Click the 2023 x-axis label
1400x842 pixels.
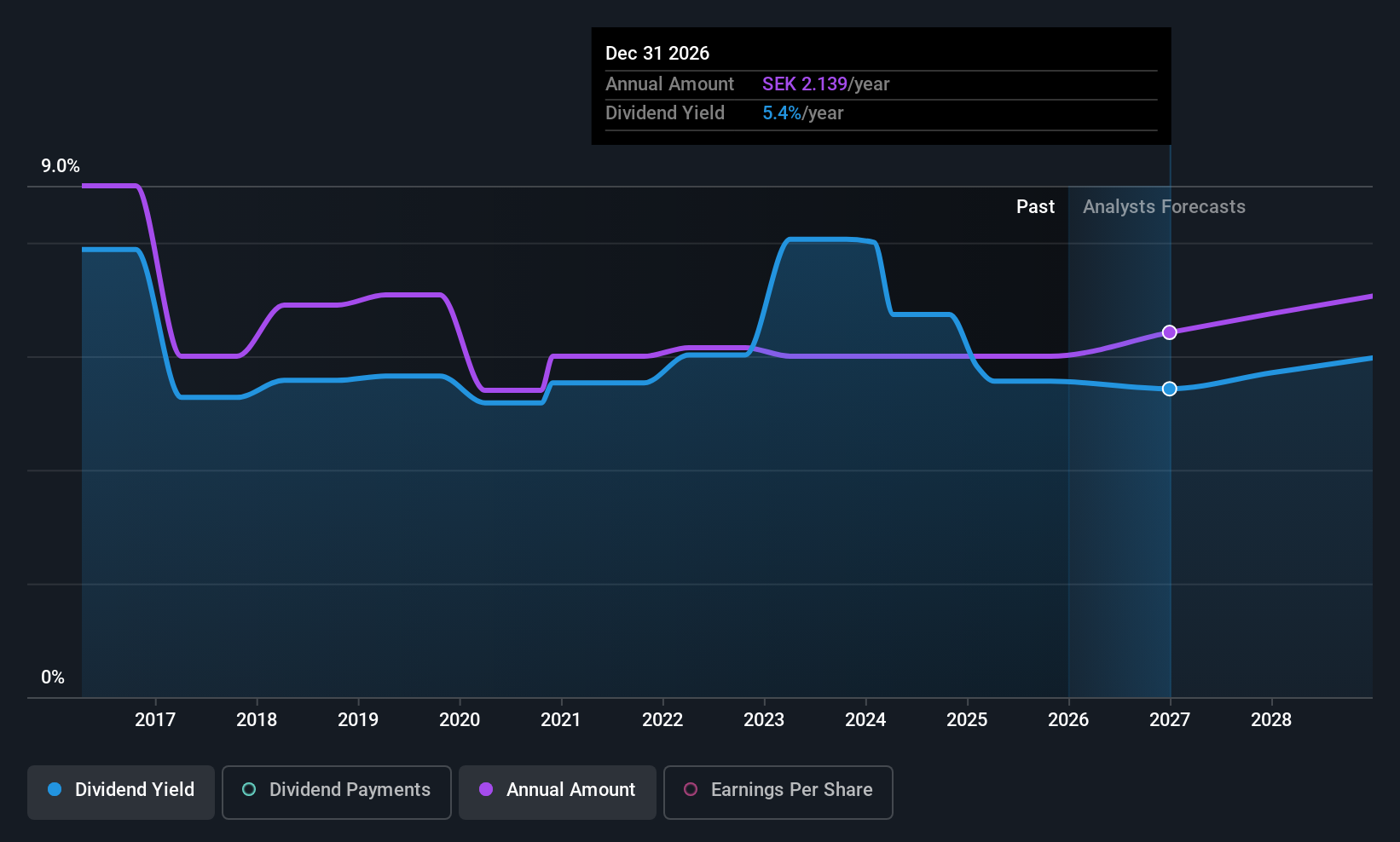pyautogui.click(x=764, y=720)
